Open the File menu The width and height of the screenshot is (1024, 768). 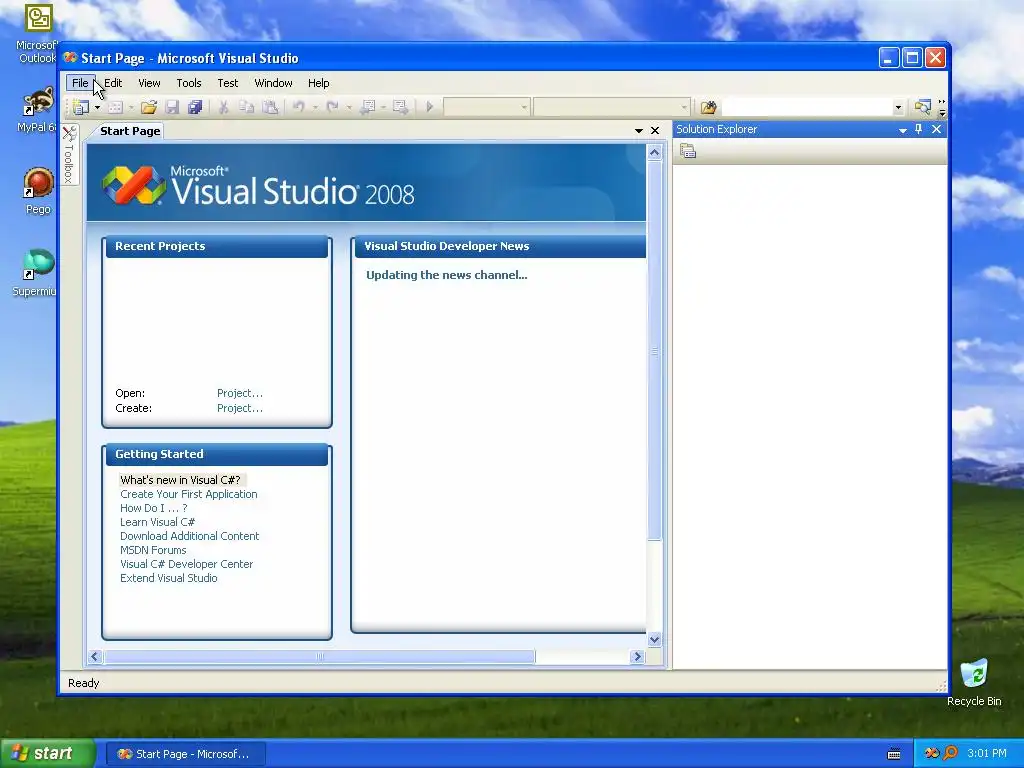tap(80, 83)
